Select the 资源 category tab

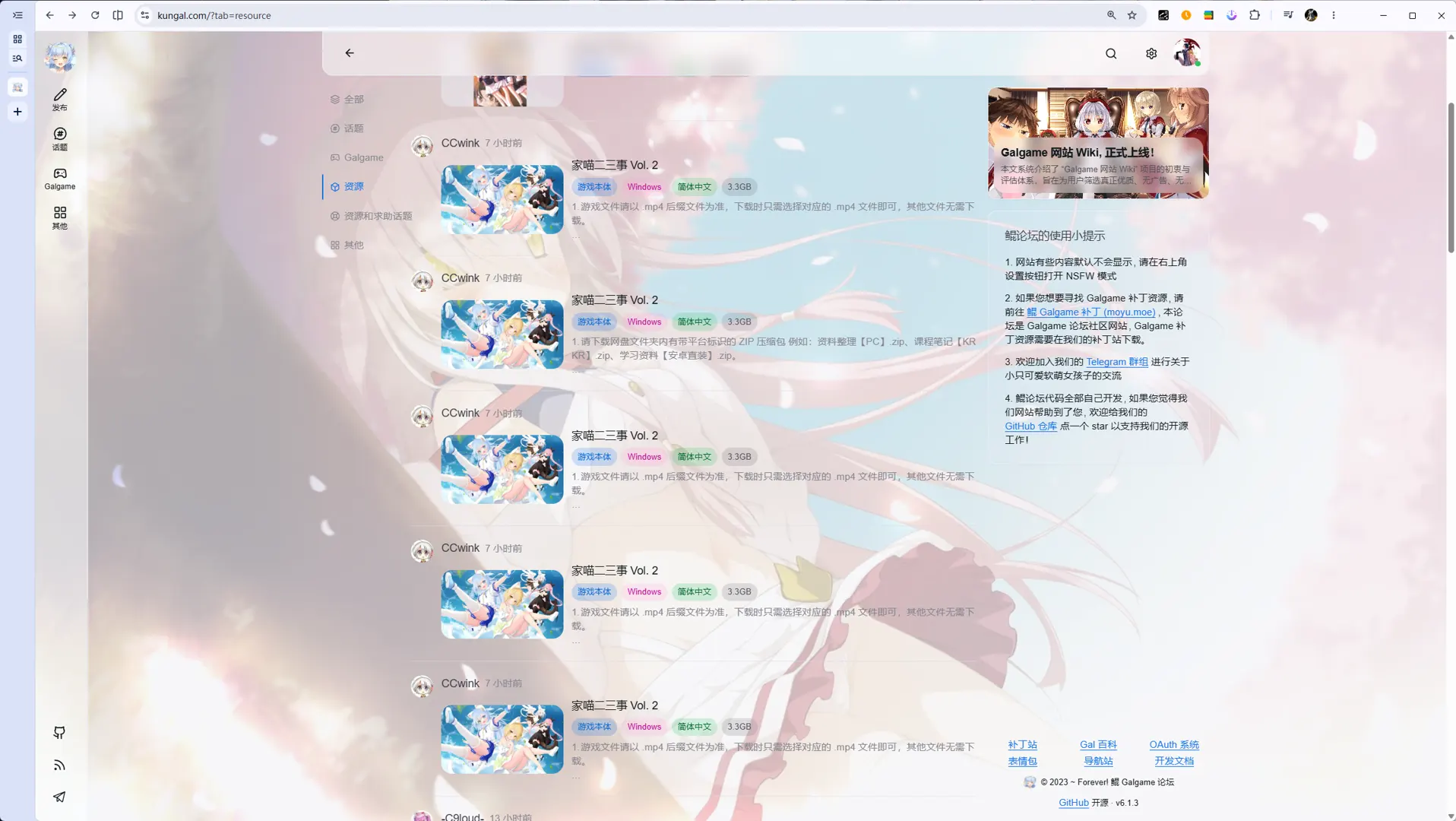click(x=347, y=186)
